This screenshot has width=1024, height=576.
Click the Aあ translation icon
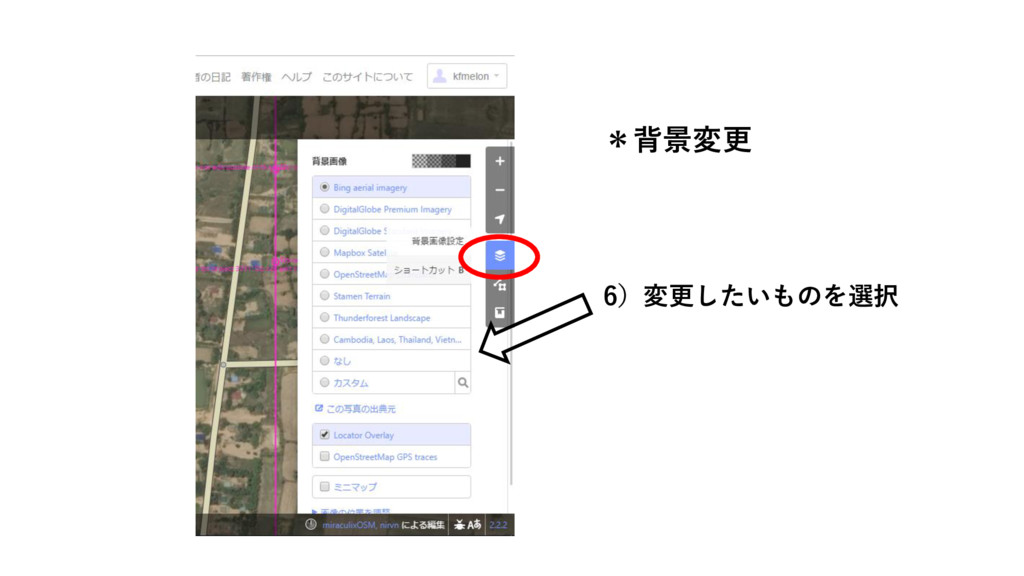click(x=475, y=524)
